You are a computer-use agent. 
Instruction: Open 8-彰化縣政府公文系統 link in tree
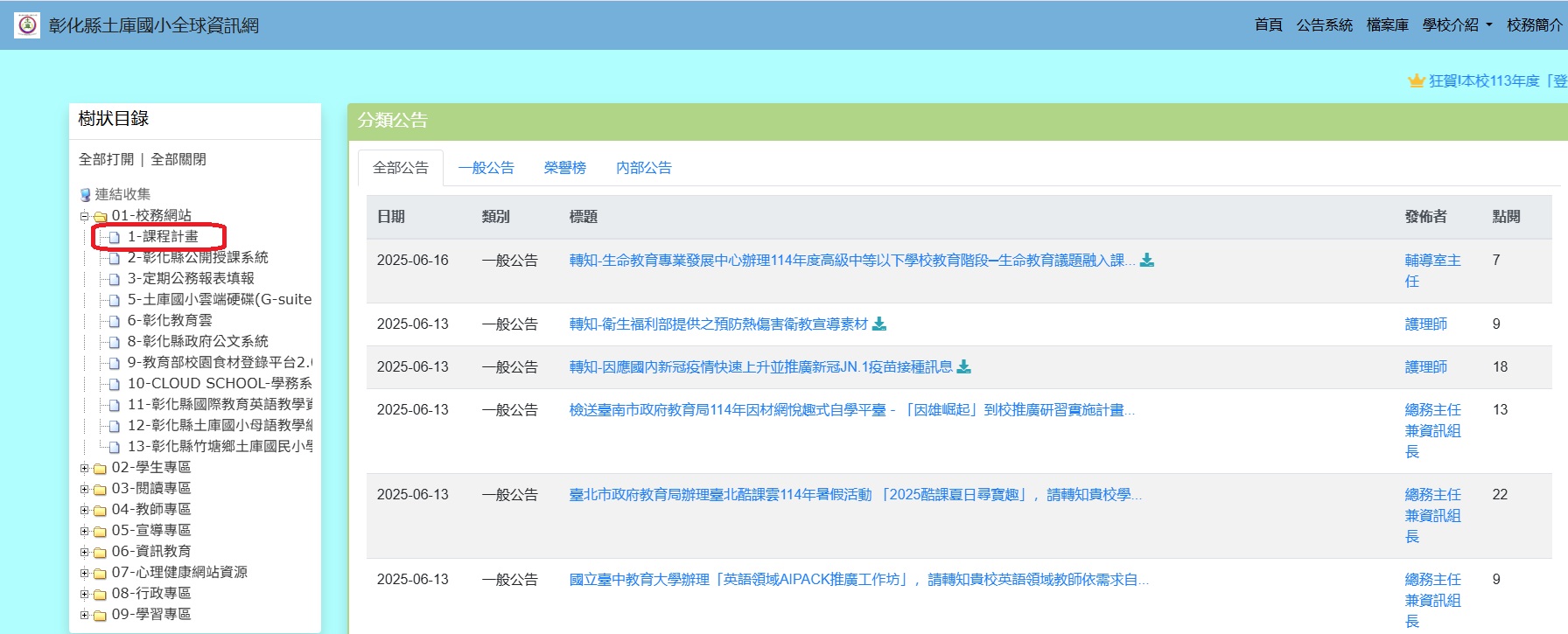coord(198,341)
